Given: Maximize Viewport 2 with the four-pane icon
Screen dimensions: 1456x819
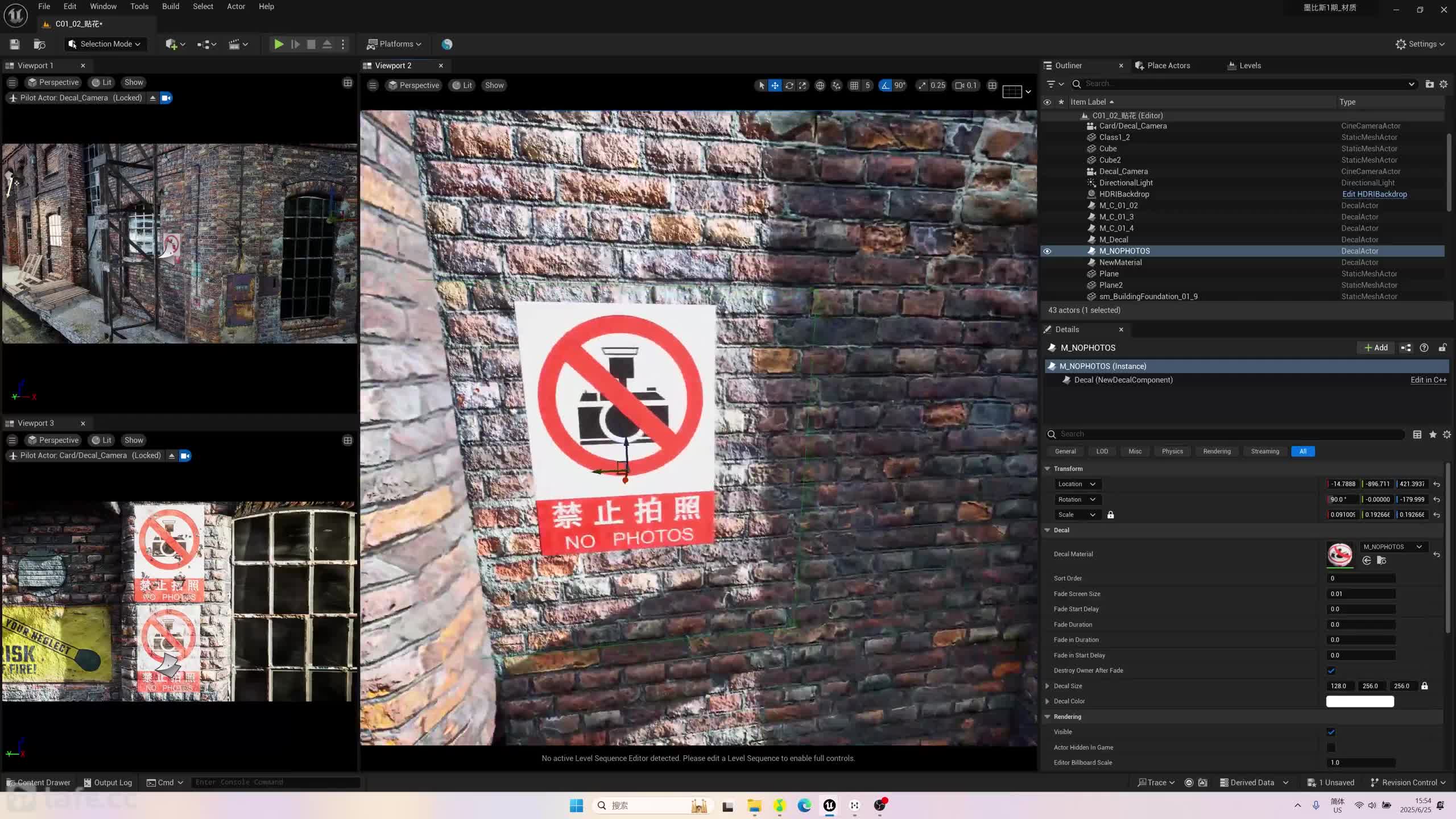Looking at the screenshot, I should [x=992, y=85].
